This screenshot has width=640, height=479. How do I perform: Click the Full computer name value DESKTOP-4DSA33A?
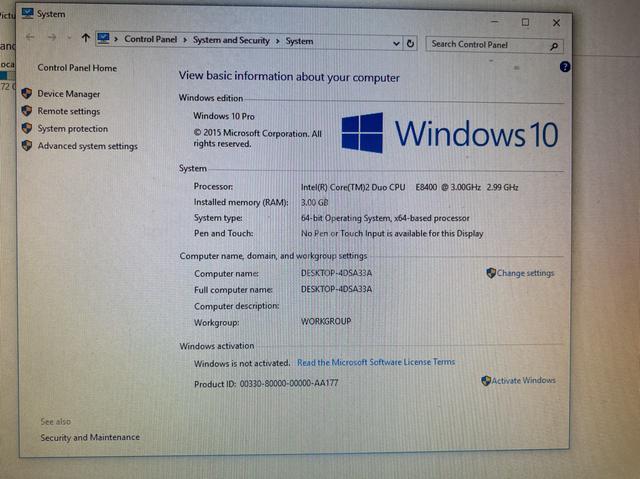click(x=336, y=289)
